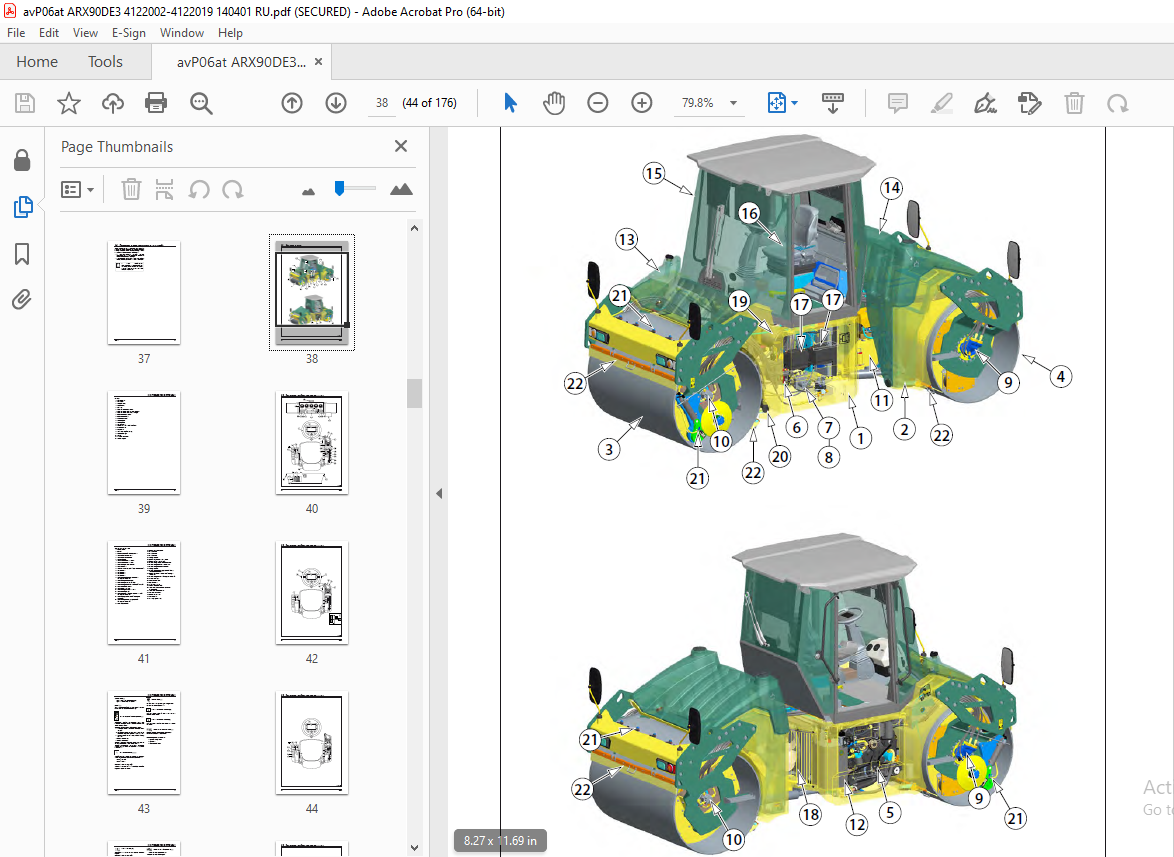Select page 37 thumbnail
This screenshot has height=857, width=1174.
pyautogui.click(x=144, y=293)
